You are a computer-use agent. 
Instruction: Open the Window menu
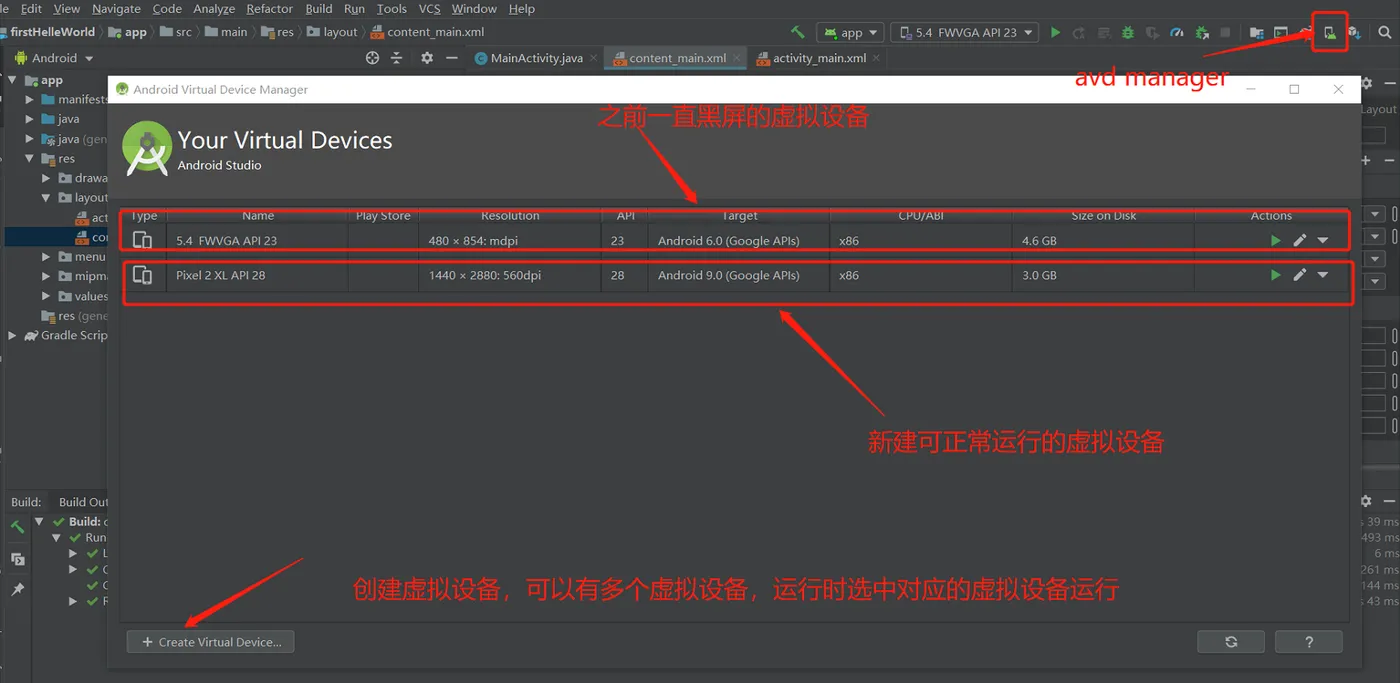click(x=474, y=8)
